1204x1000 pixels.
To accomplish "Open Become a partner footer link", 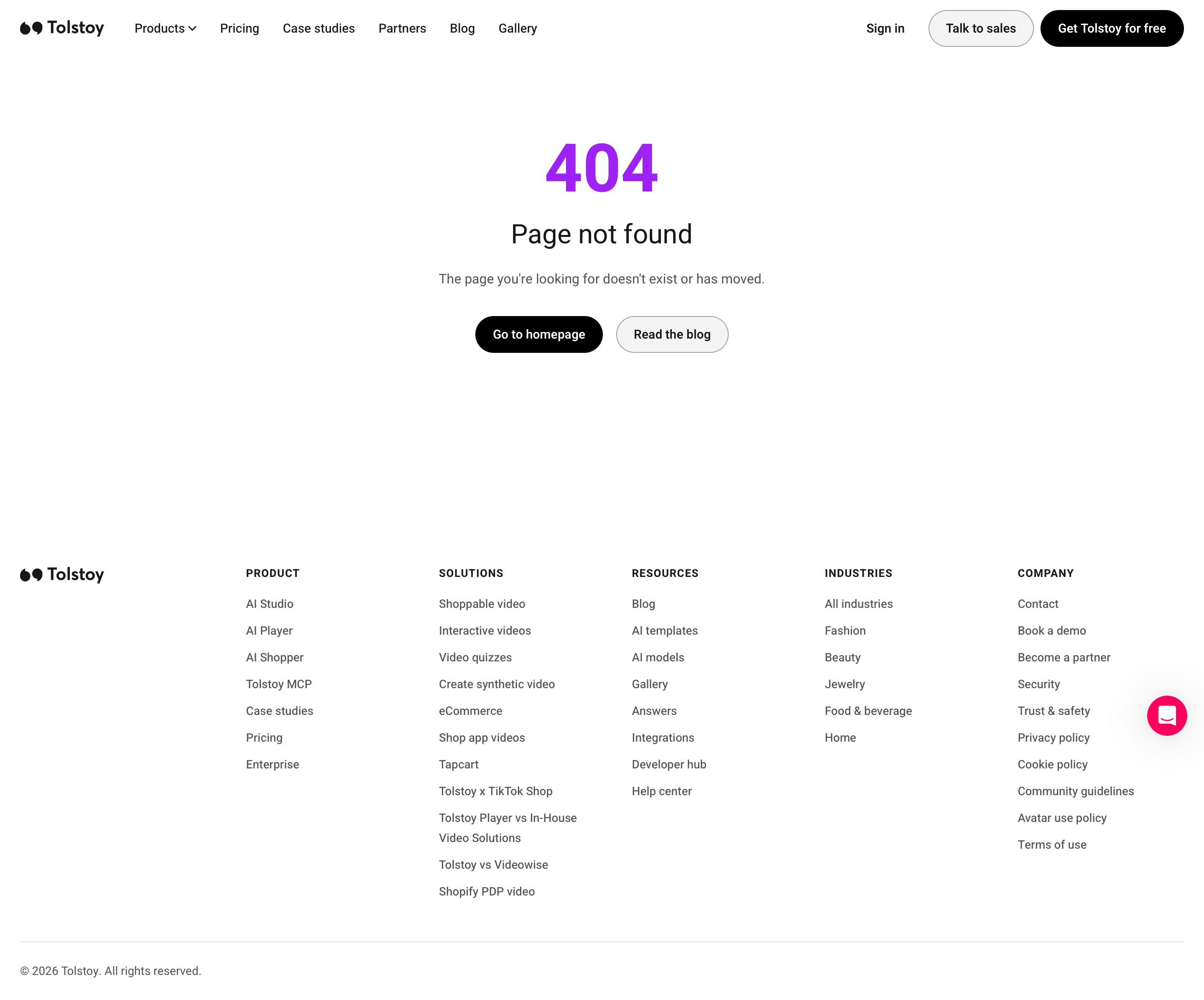I will (x=1064, y=657).
